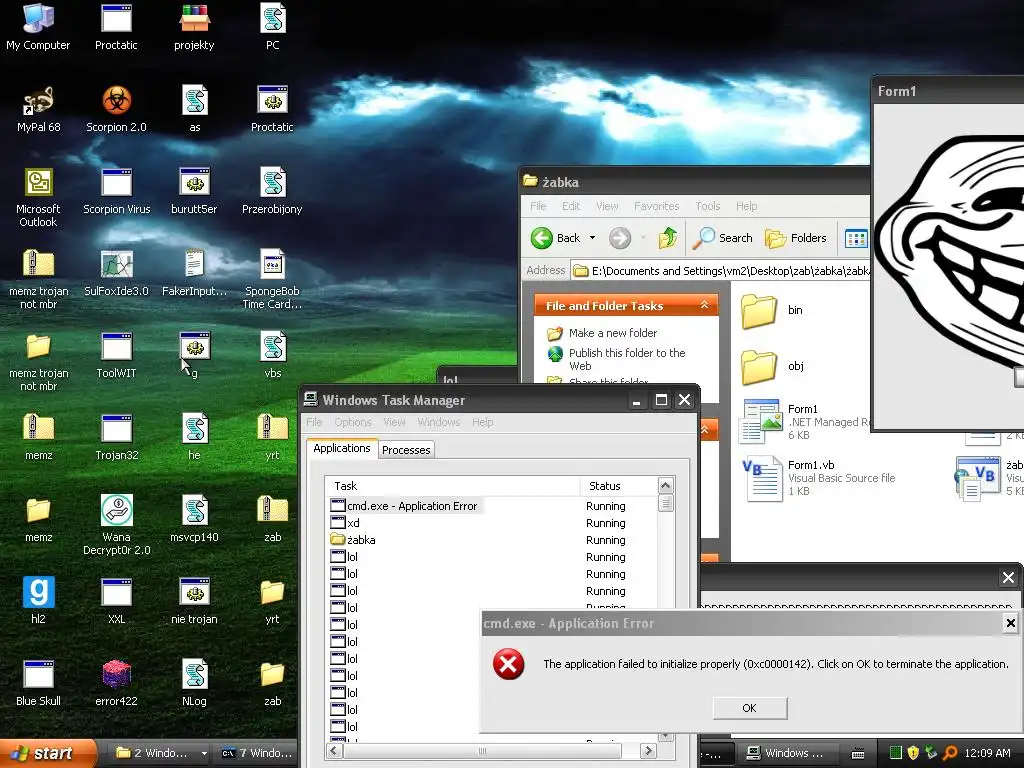Viewport: 1024px width, 768px height.
Task: Click the Start button
Action: 47,753
